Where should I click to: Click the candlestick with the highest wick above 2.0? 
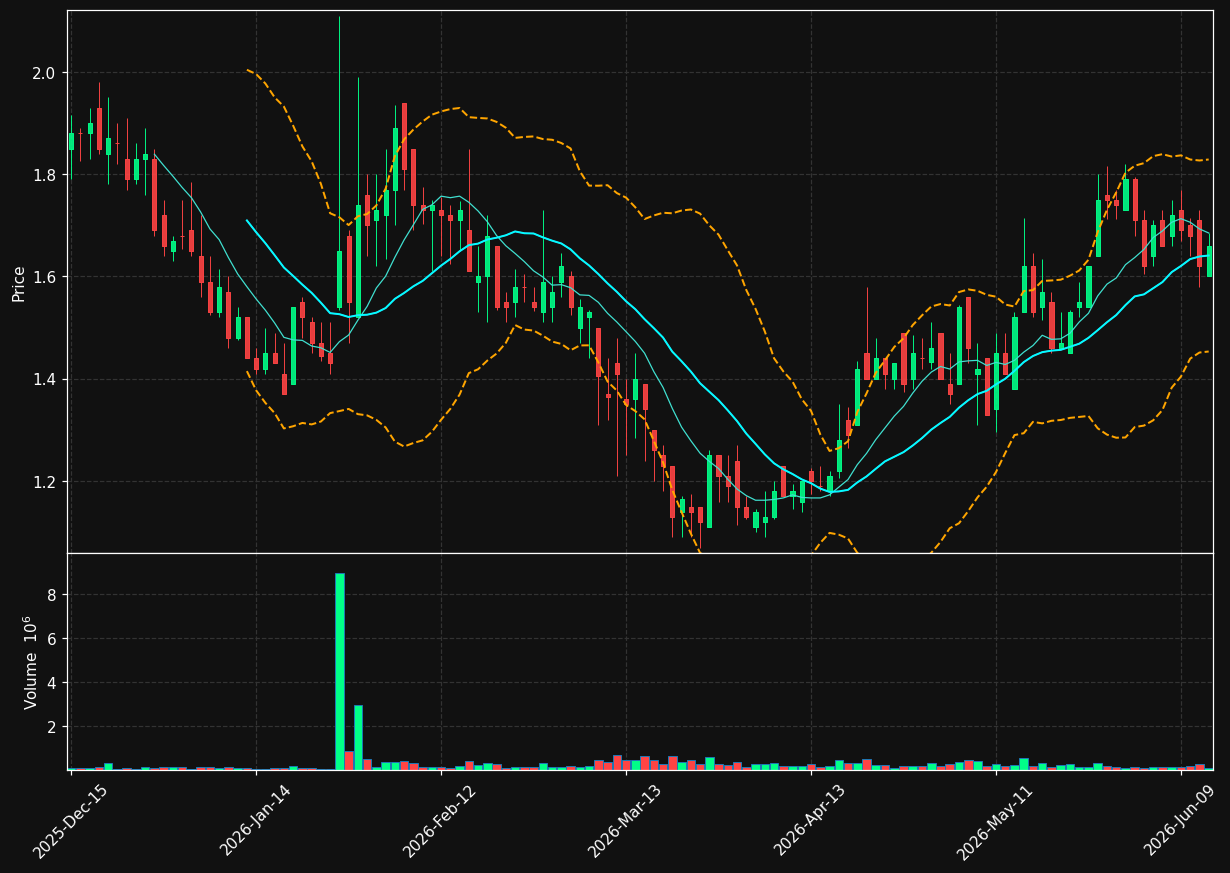click(339, 160)
